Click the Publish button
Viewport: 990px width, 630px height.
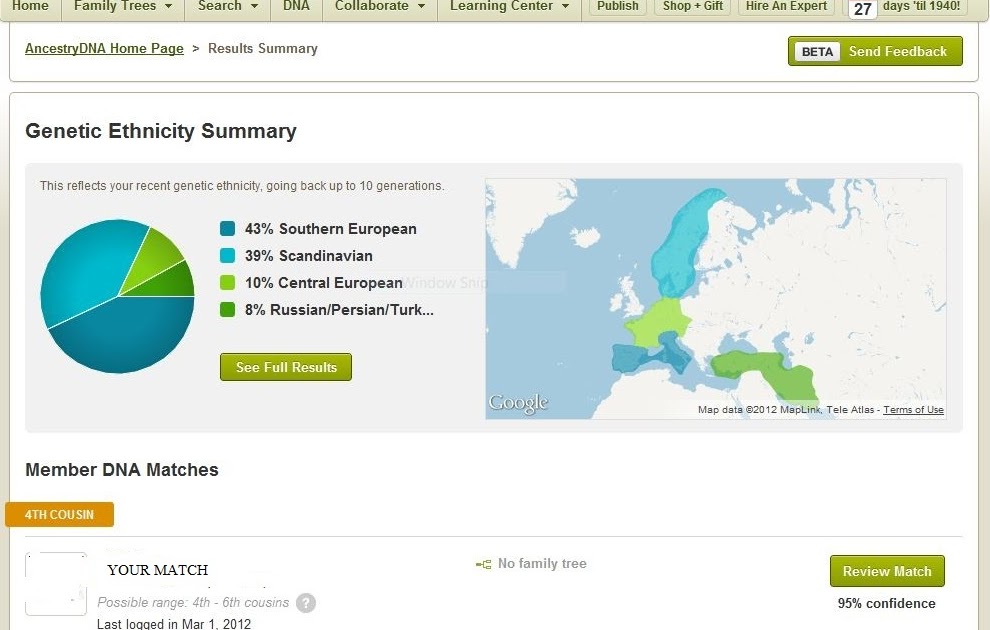tap(617, 6)
